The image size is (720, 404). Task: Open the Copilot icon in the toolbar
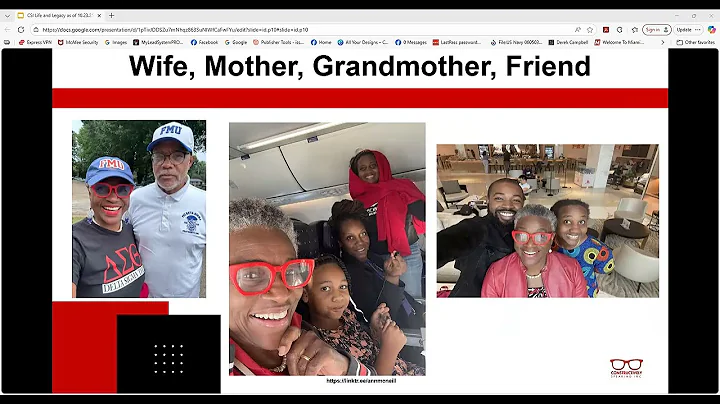(x=711, y=30)
